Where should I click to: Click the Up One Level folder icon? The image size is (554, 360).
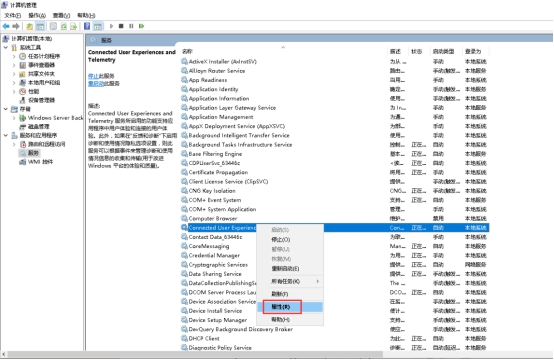tap(29, 26)
